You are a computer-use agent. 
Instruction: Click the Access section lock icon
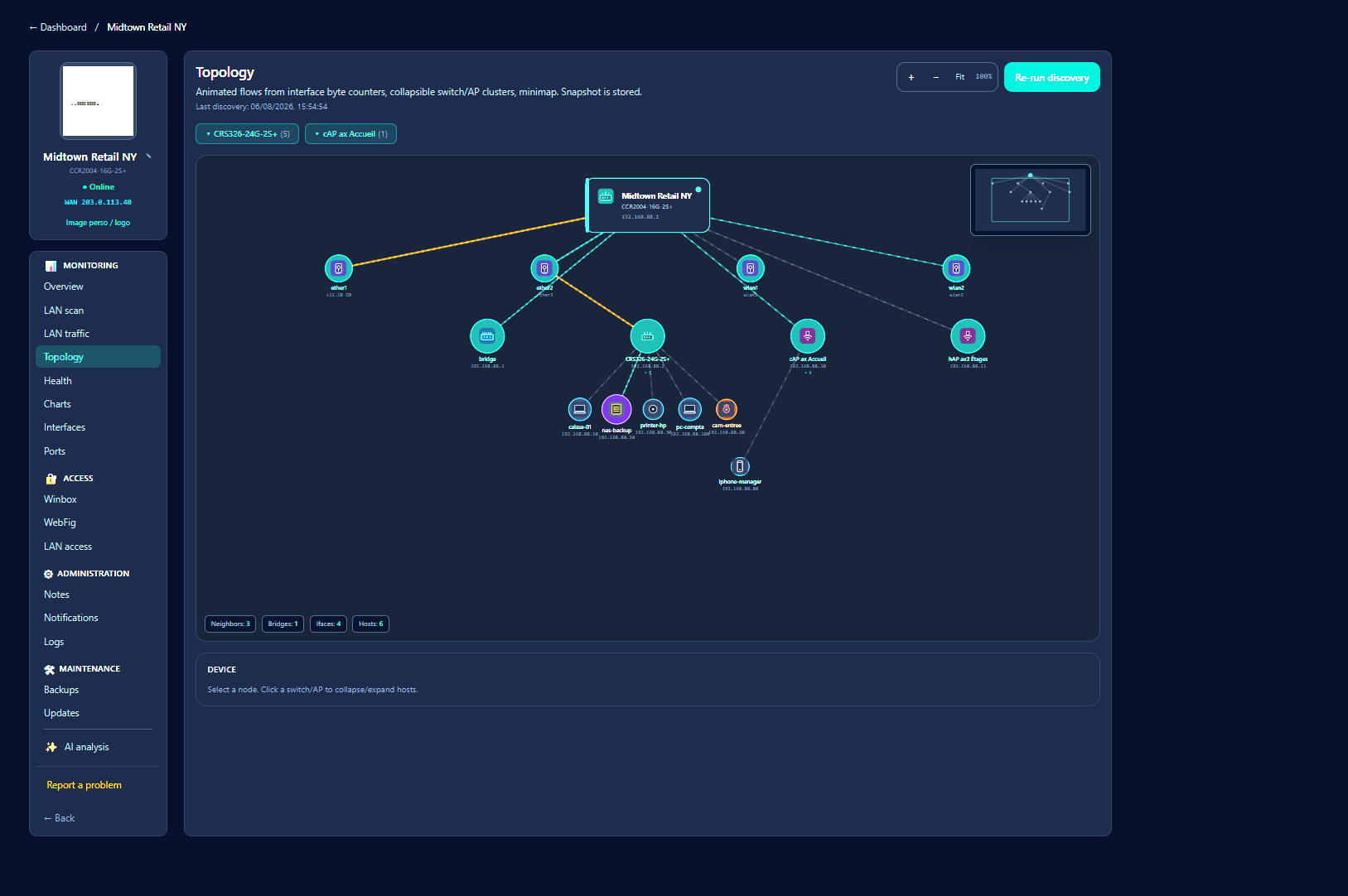point(51,479)
